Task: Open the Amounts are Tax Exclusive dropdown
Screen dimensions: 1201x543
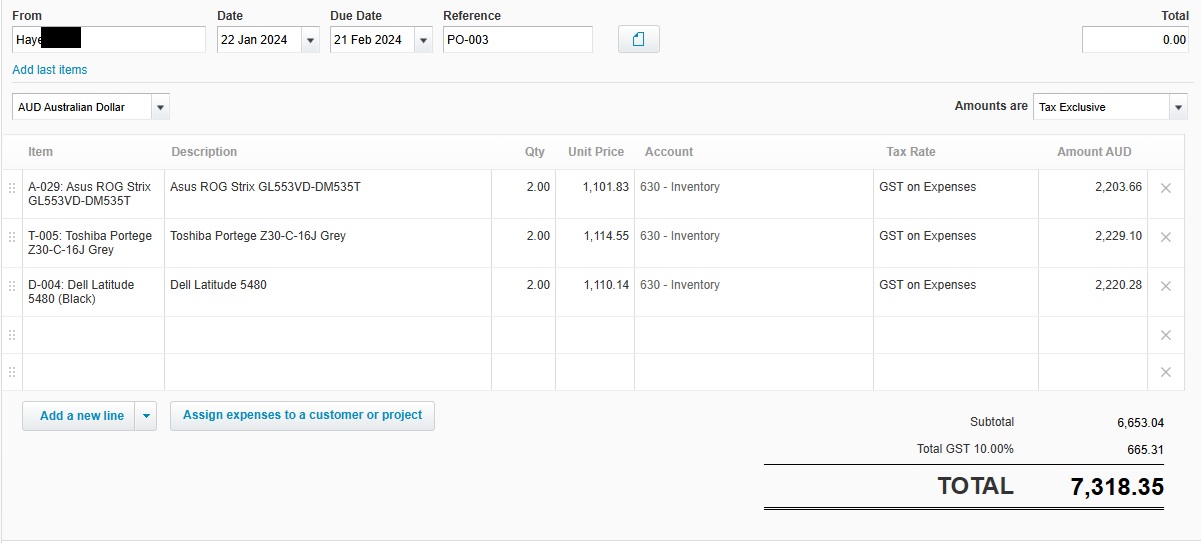Action: [1178, 107]
